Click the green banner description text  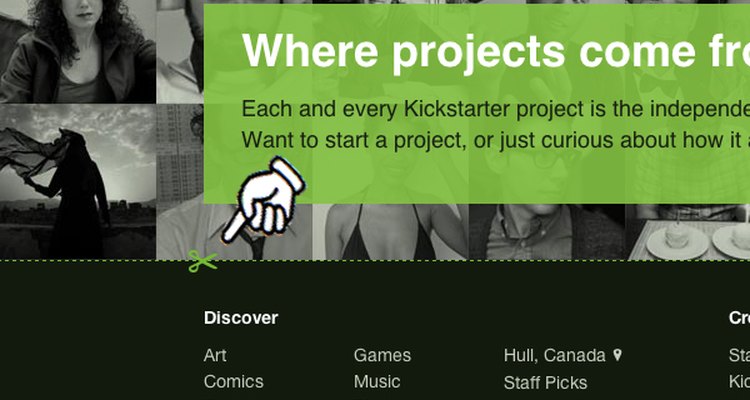tap(496, 124)
